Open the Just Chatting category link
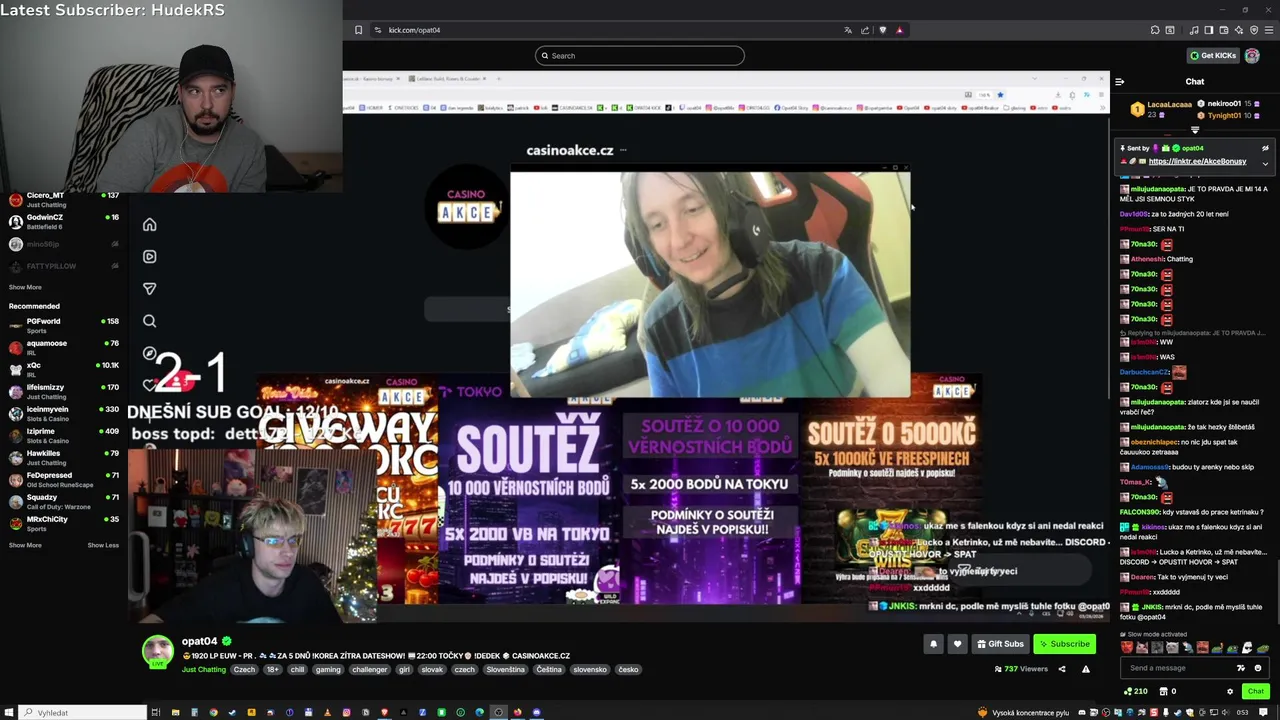Image resolution: width=1280 pixels, height=720 pixels. click(x=204, y=669)
